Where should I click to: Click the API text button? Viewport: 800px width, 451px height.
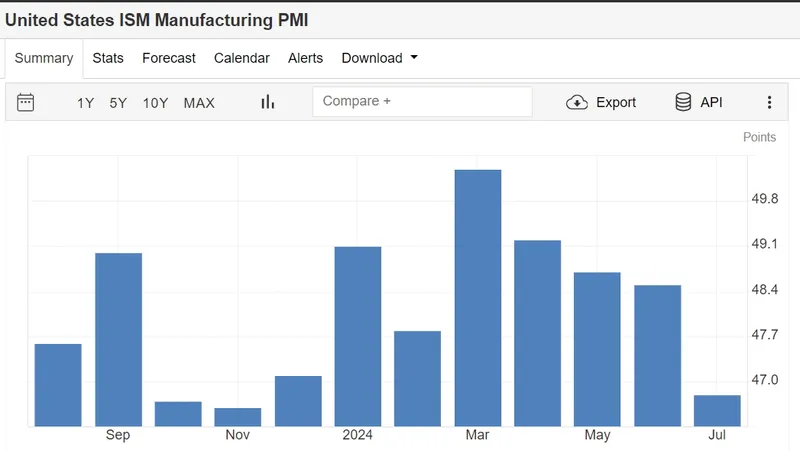pyautogui.click(x=711, y=102)
